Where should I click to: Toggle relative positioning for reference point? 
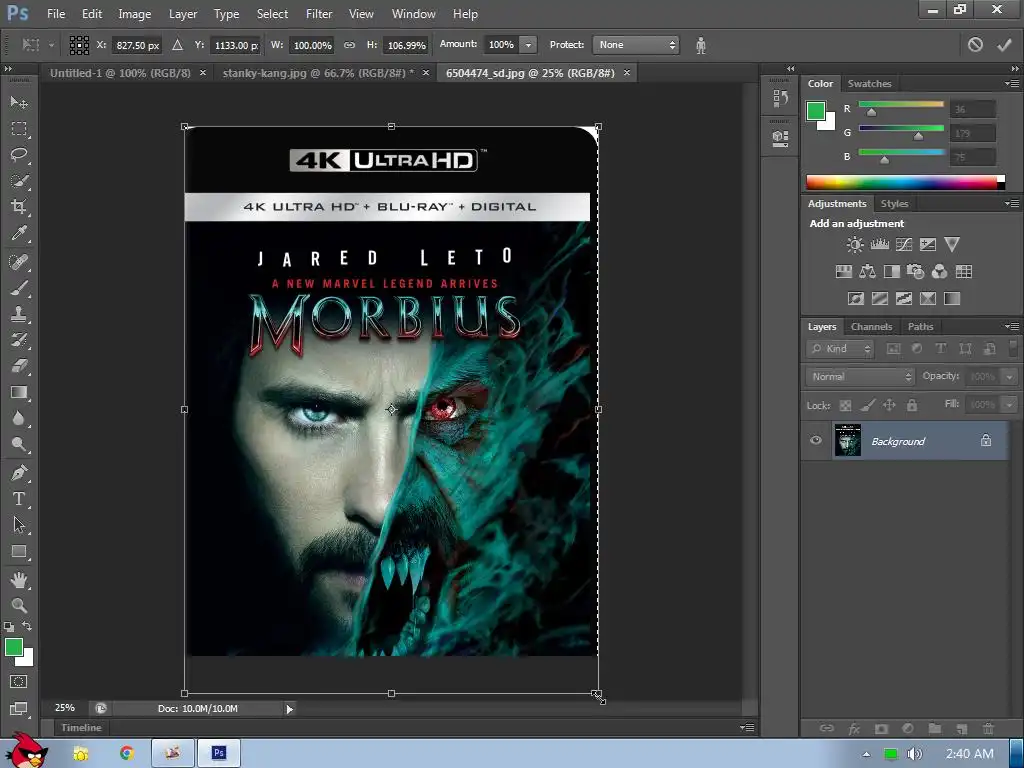point(177,45)
